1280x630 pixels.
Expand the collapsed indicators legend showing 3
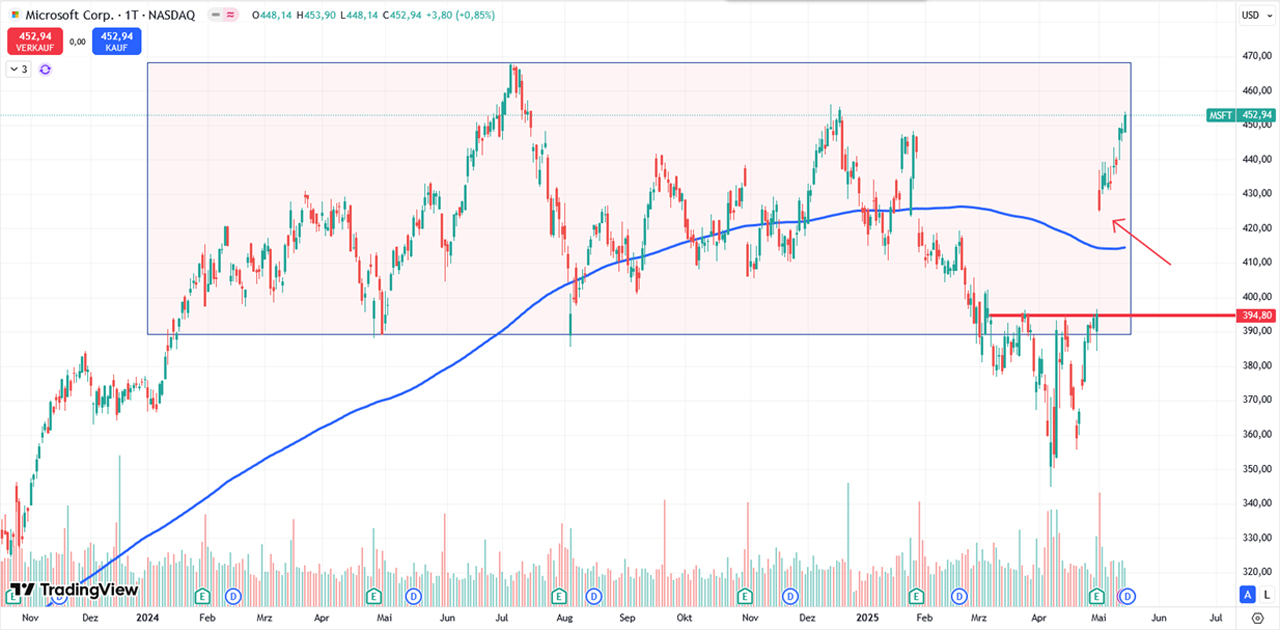tap(18, 69)
